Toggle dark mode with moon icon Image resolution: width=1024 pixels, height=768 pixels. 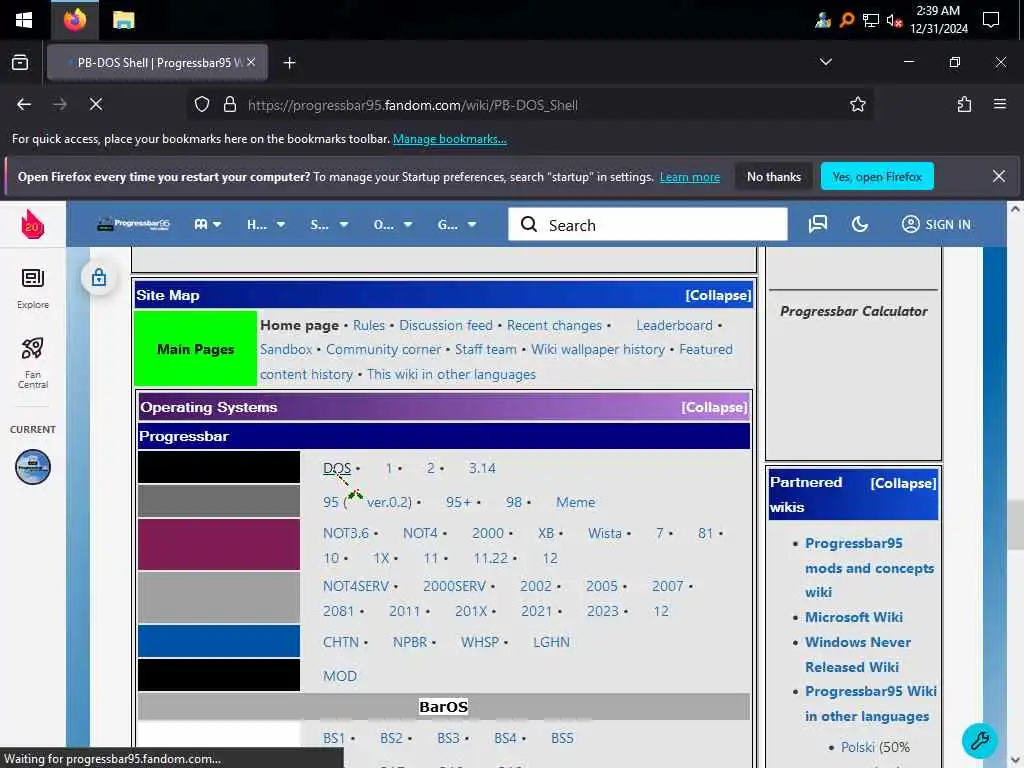click(859, 225)
